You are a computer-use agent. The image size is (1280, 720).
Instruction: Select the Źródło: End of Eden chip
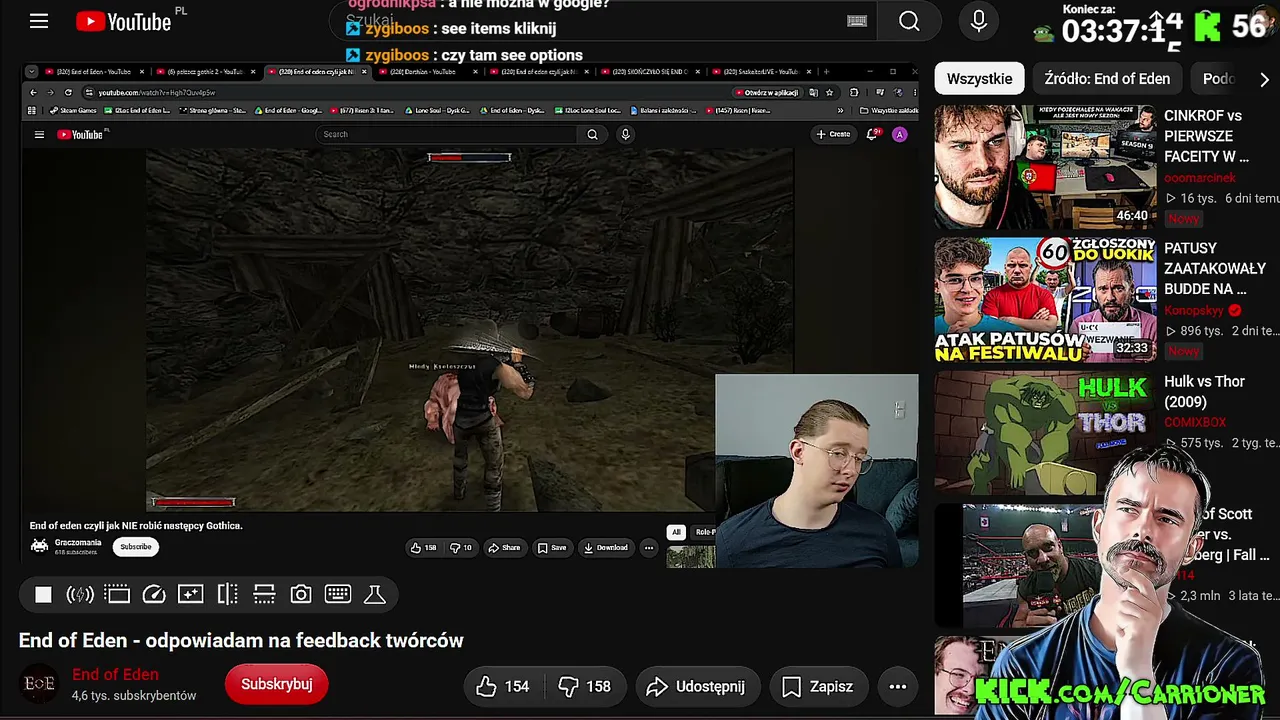point(1107,78)
